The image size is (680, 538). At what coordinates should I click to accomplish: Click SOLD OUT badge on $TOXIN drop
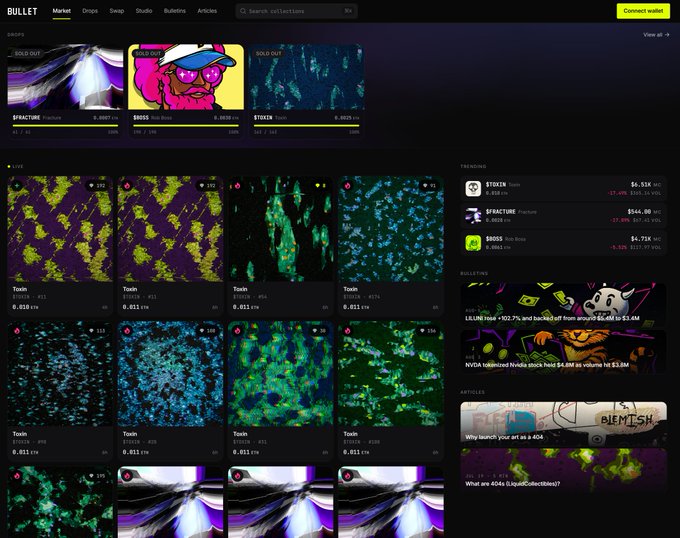(268, 53)
